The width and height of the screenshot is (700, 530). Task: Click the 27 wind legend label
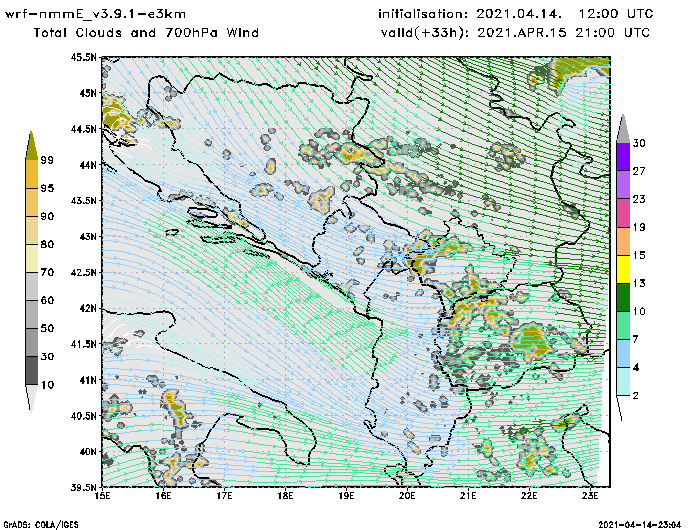(x=639, y=171)
